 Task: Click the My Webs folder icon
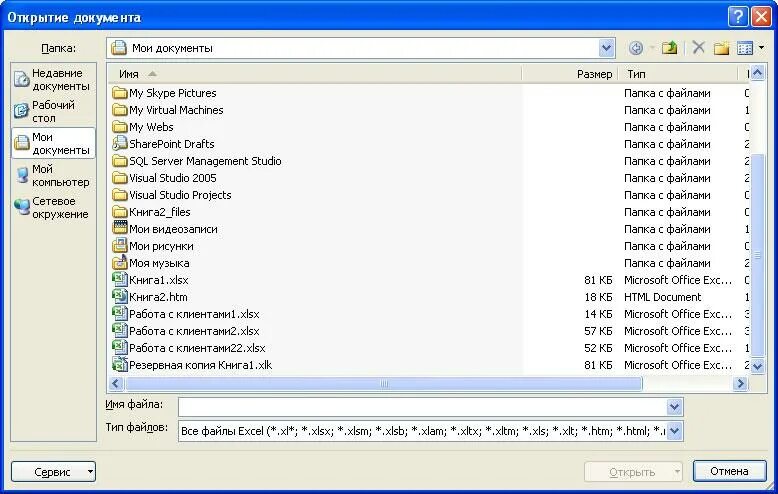coord(120,127)
